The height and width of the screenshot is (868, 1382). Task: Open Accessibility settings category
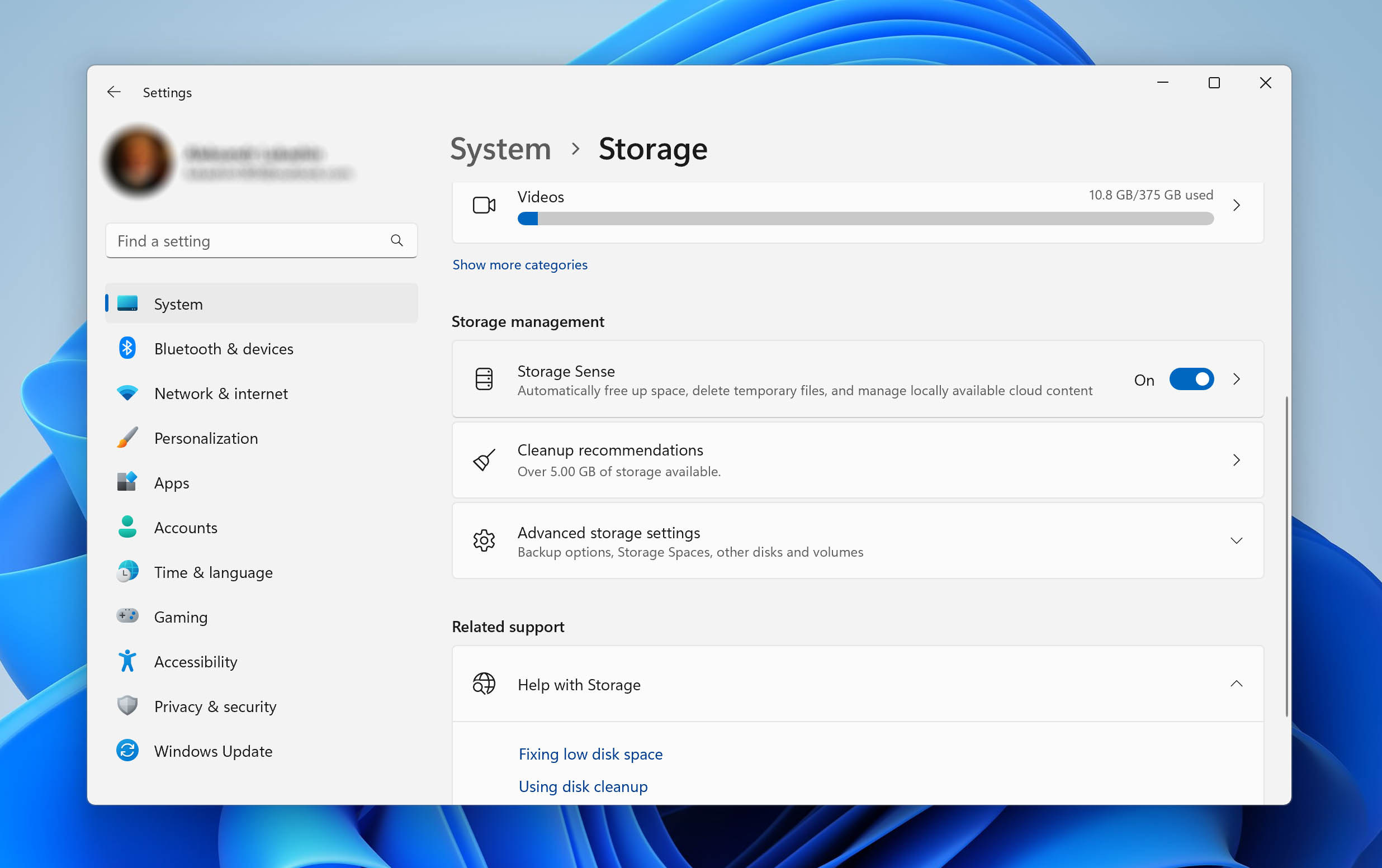point(262,661)
